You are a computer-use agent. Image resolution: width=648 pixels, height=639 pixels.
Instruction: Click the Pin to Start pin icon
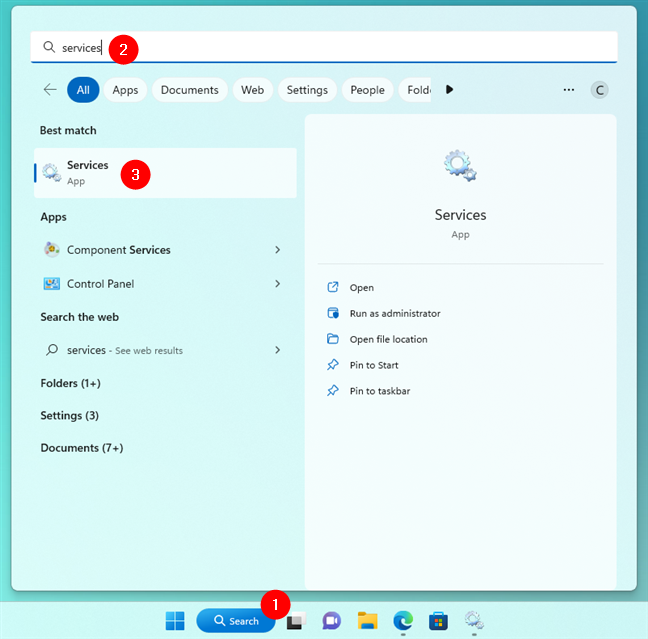333,365
